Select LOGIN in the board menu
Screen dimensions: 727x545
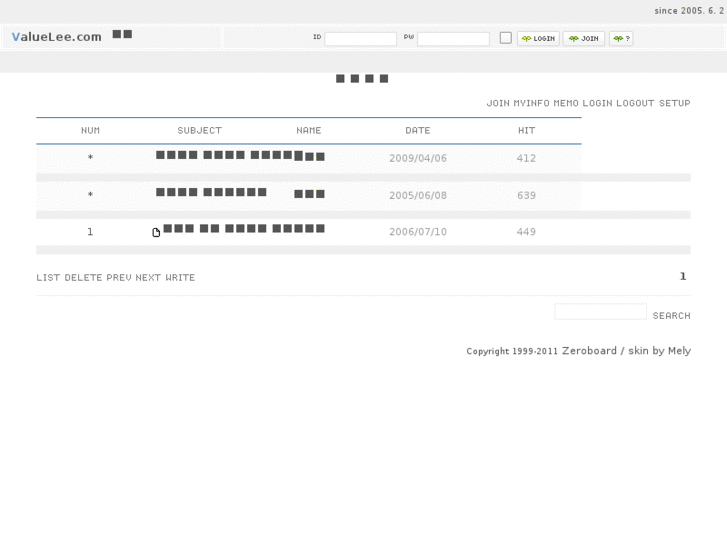[598, 103]
